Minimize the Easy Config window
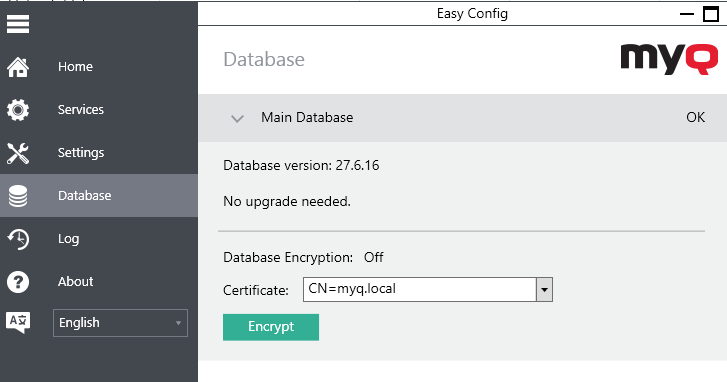 pyautogui.click(x=687, y=14)
